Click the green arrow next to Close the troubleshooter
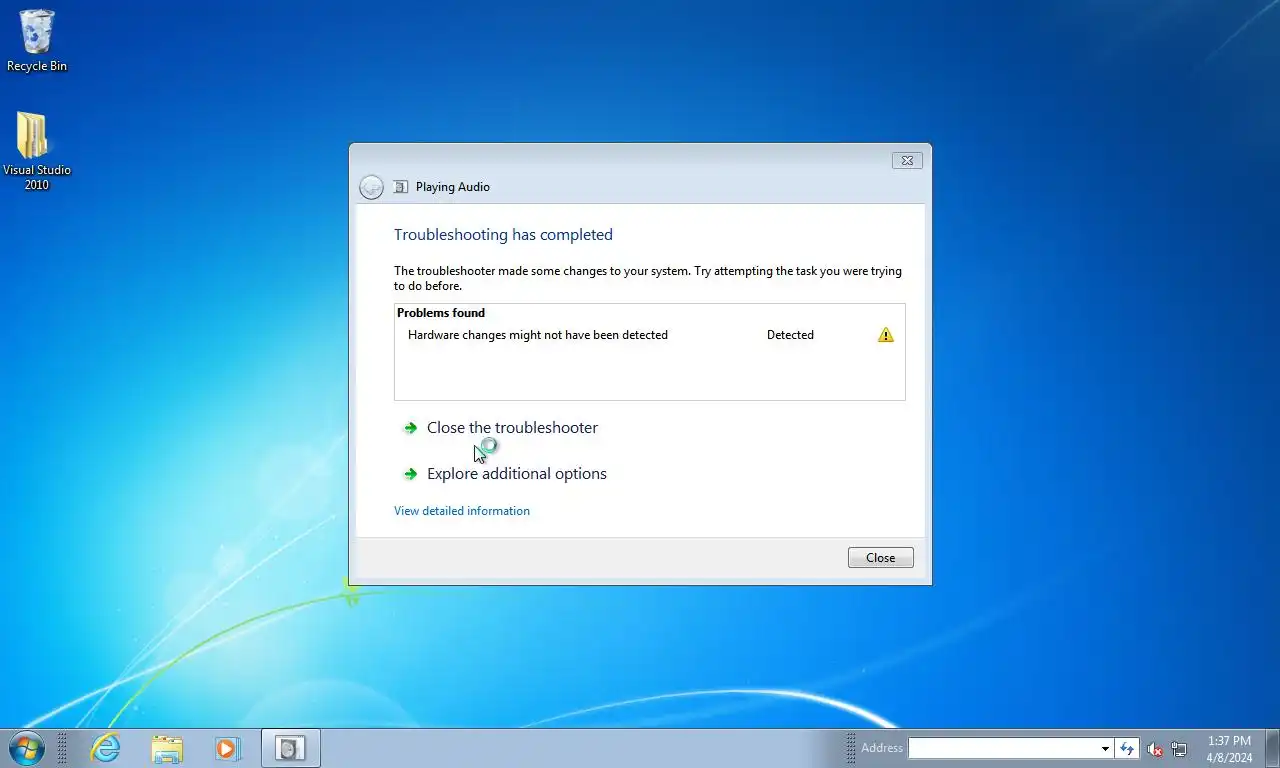This screenshot has height=768, width=1280. 410,428
